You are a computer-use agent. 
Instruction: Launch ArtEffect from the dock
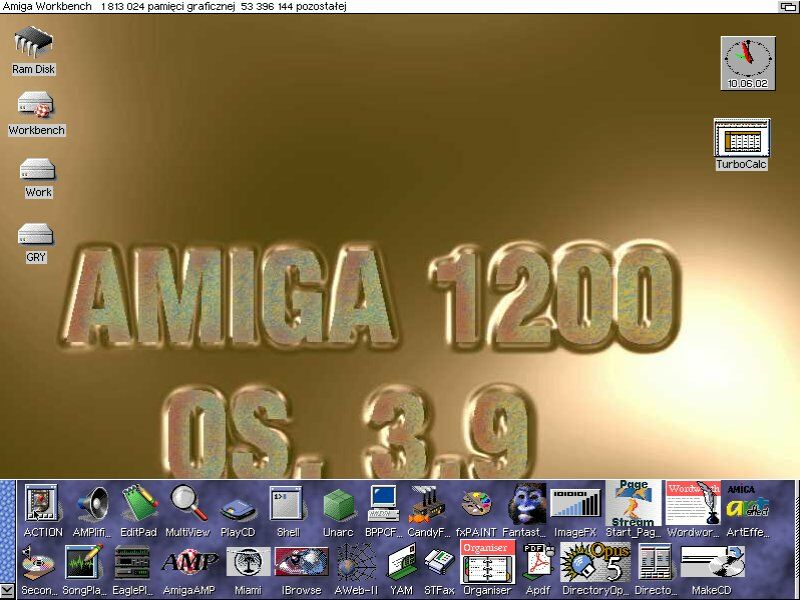tap(748, 511)
